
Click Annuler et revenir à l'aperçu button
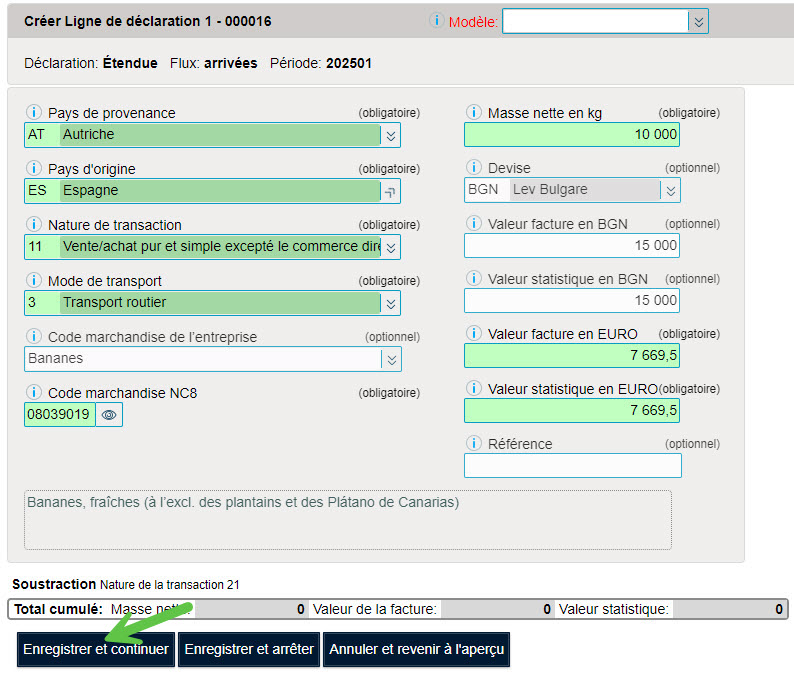click(x=416, y=649)
